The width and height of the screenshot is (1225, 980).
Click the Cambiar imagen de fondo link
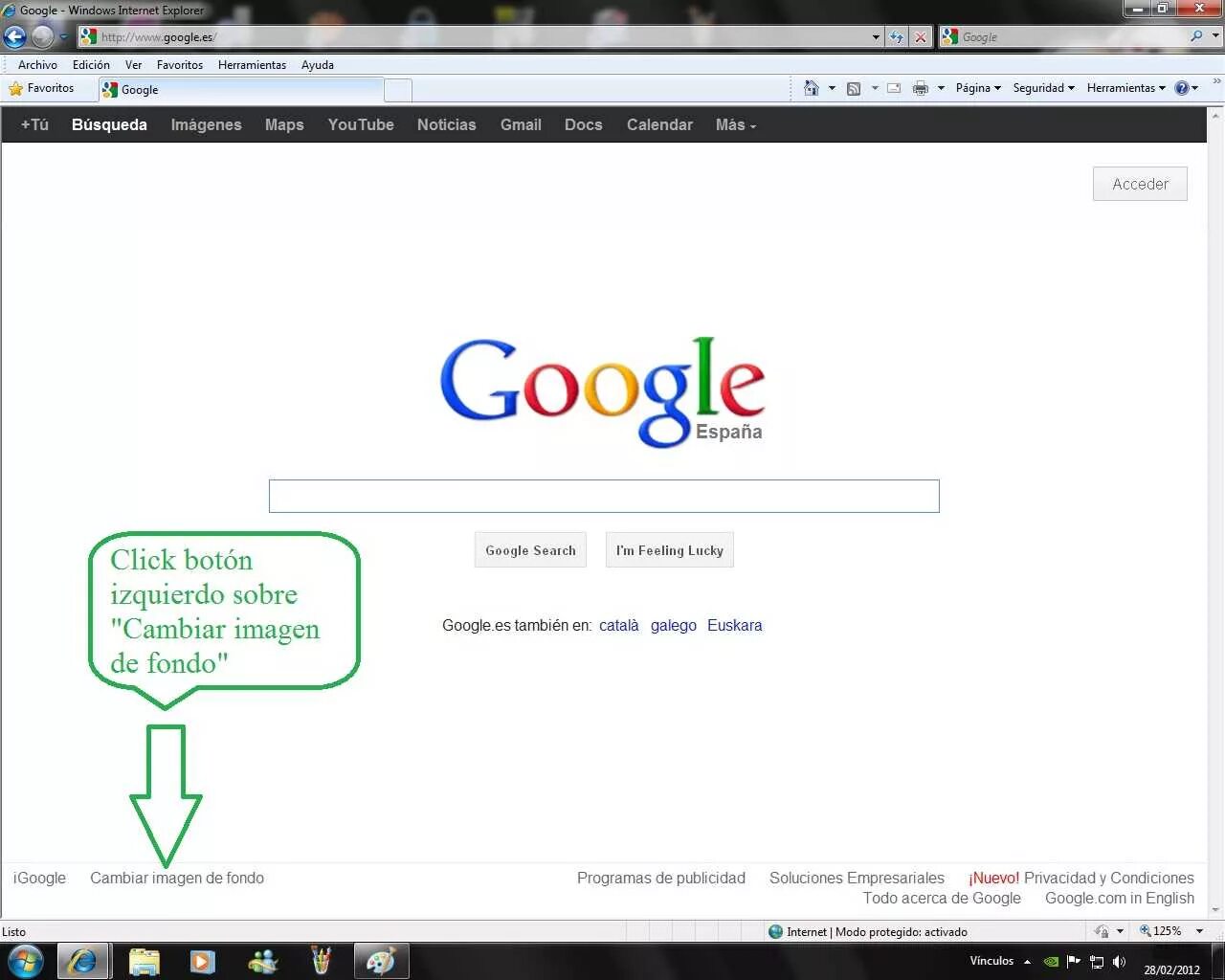tap(177, 878)
